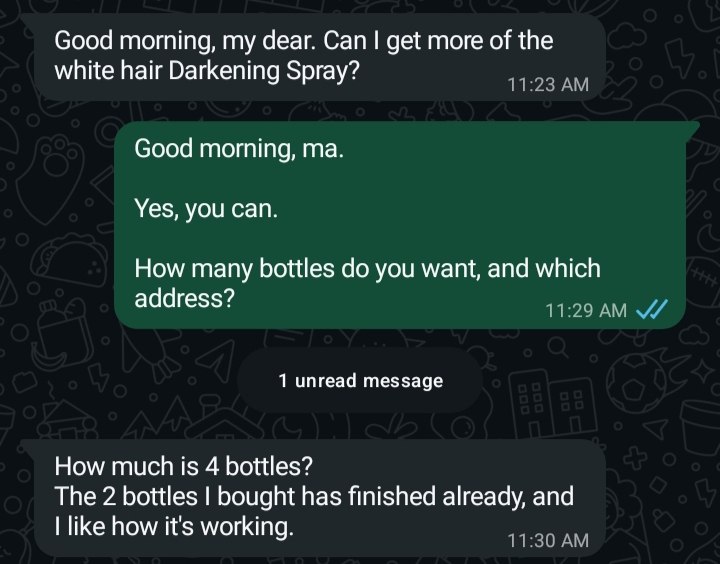This screenshot has width=720, height=564.
Task: Click "I like how it's working." text
Action: (174, 527)
